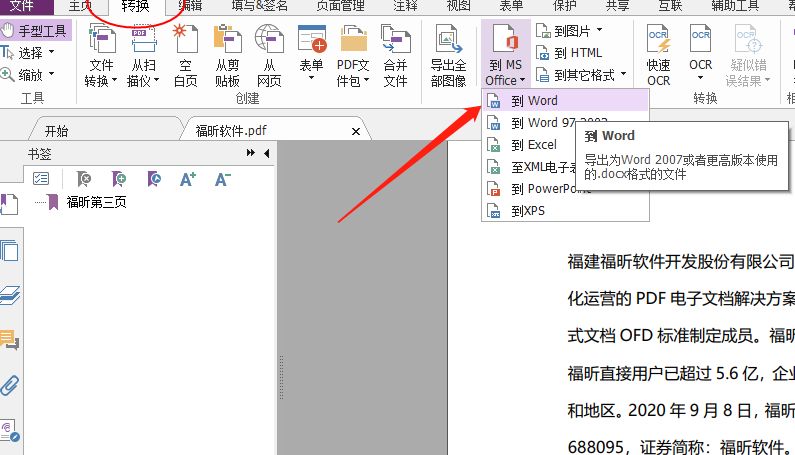This screenshot has width=795, height=455.
Task: Select the 福昕第三页 bookmark
Action: 96,202
